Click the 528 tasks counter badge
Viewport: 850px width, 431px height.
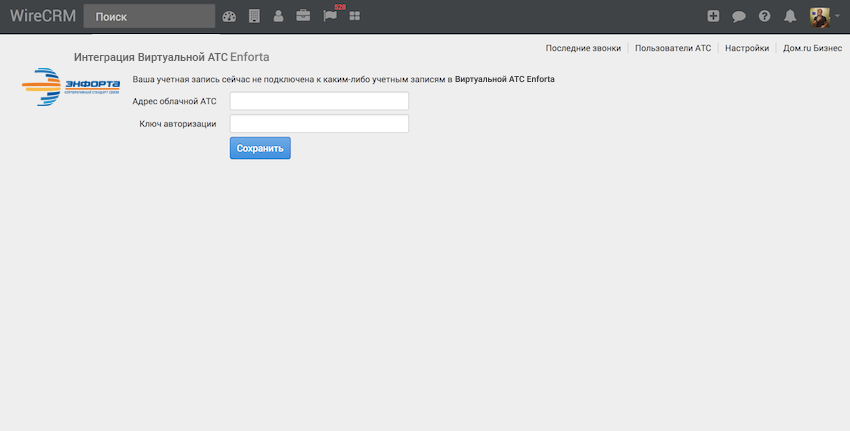click(340, 7)
